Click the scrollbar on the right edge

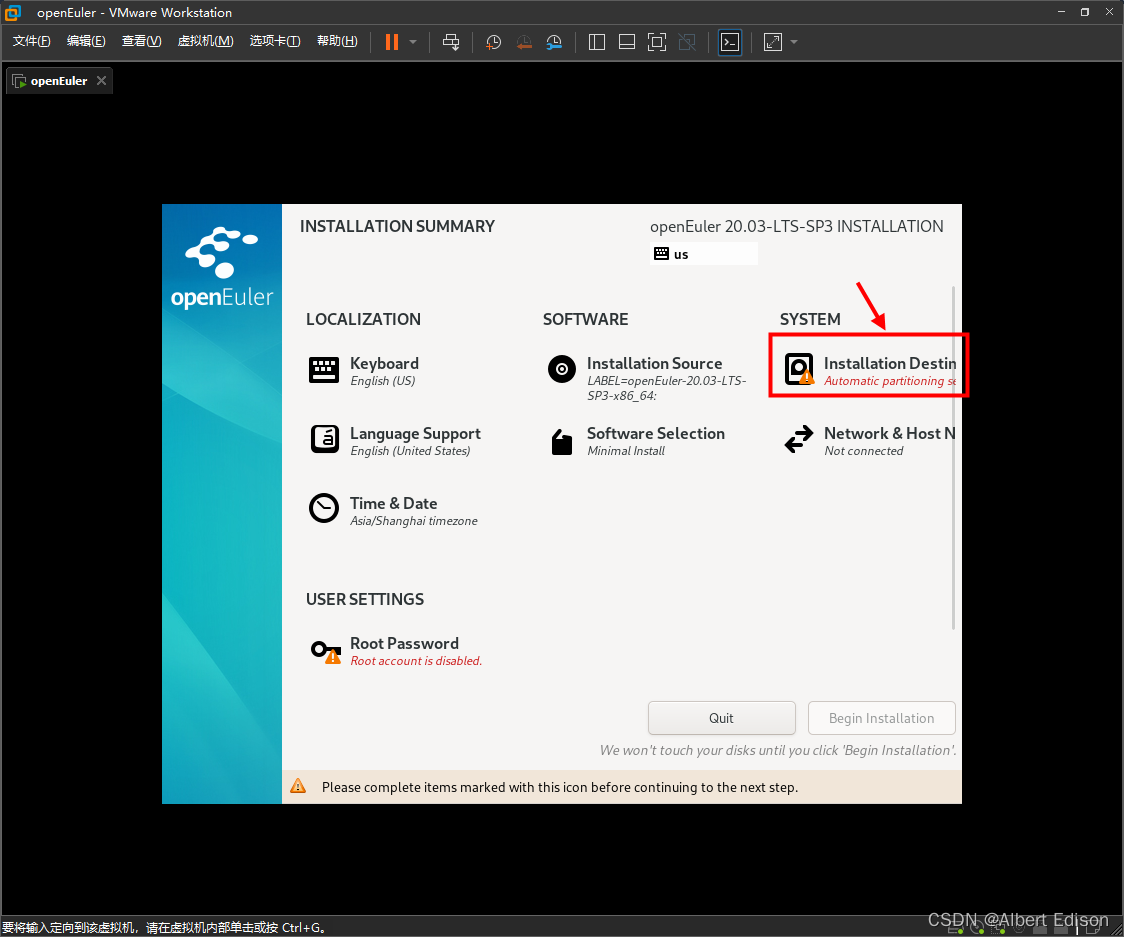955,400
